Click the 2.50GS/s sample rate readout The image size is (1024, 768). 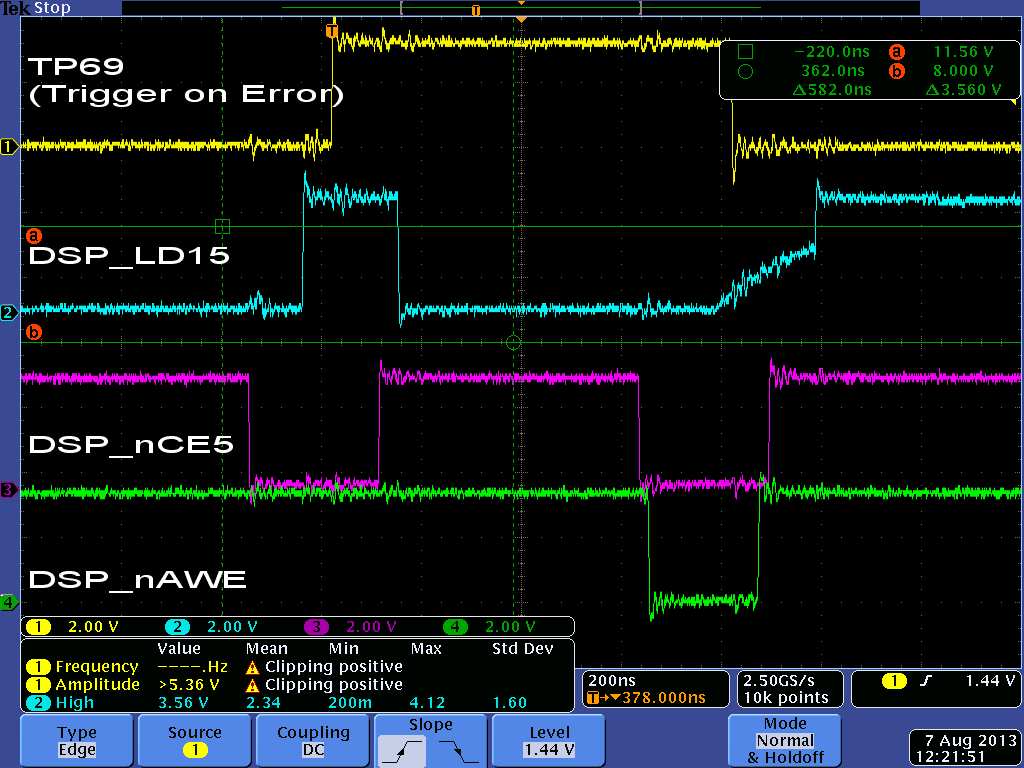click(x=778, y=680)
